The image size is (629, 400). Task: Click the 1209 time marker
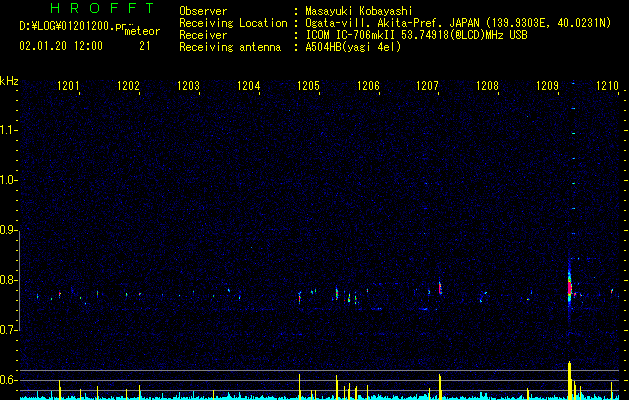[x=548, y=86]
